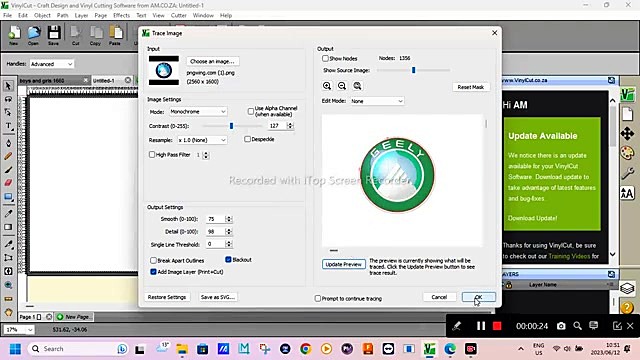The width and height of the screenshot is (640, 360).
Task: Adjust the Contrast slider handle
Action: (231, 126)
